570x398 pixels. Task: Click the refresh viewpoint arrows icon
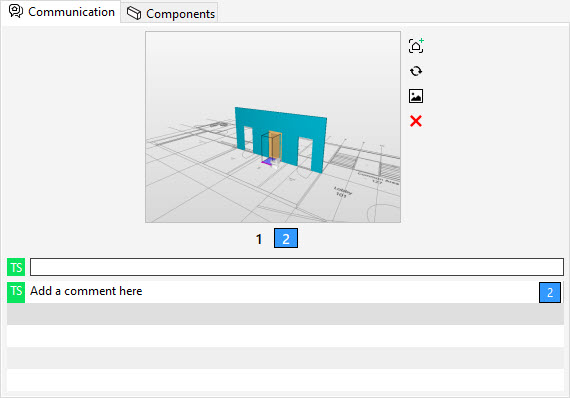(x=416, y=71)
